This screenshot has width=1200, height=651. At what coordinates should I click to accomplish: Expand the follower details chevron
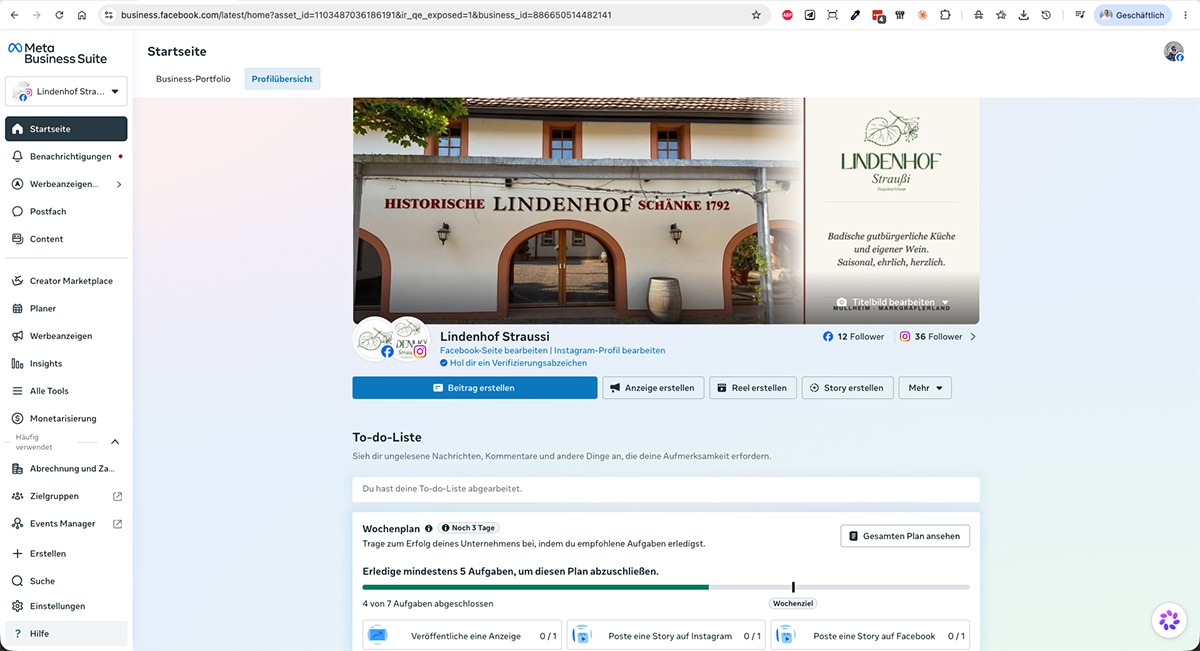point(973,337)
